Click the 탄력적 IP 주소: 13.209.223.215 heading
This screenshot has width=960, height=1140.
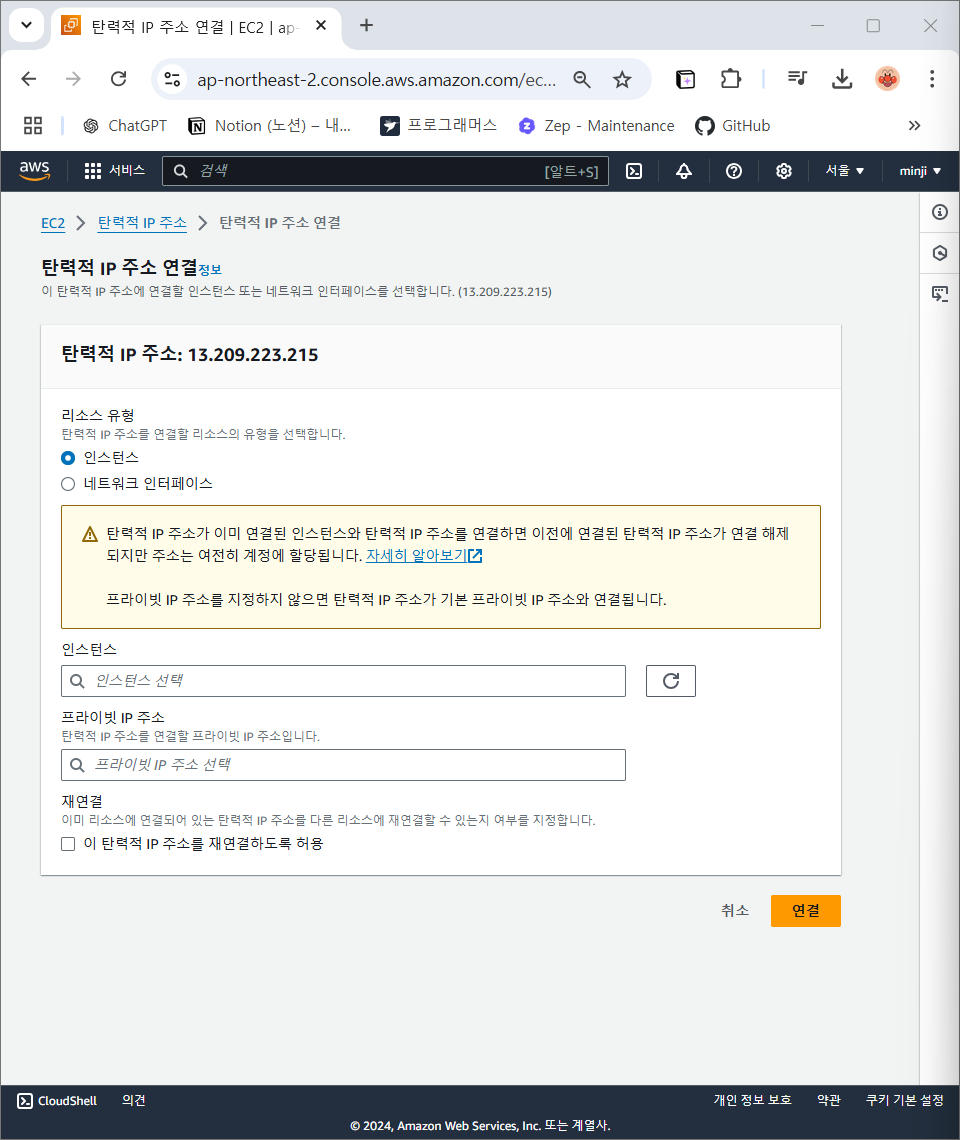pyautogui.click(x=190, y=355)
